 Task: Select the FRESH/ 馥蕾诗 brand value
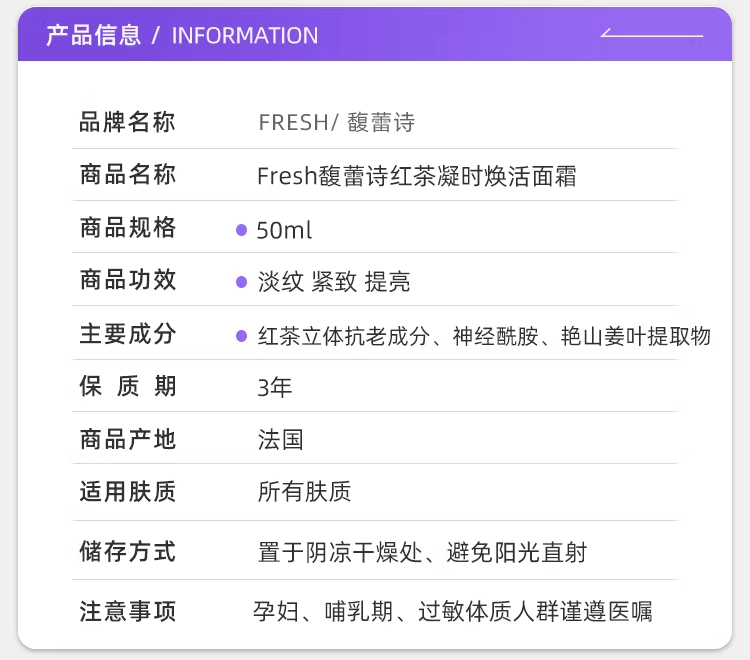[x=336, y=123]
